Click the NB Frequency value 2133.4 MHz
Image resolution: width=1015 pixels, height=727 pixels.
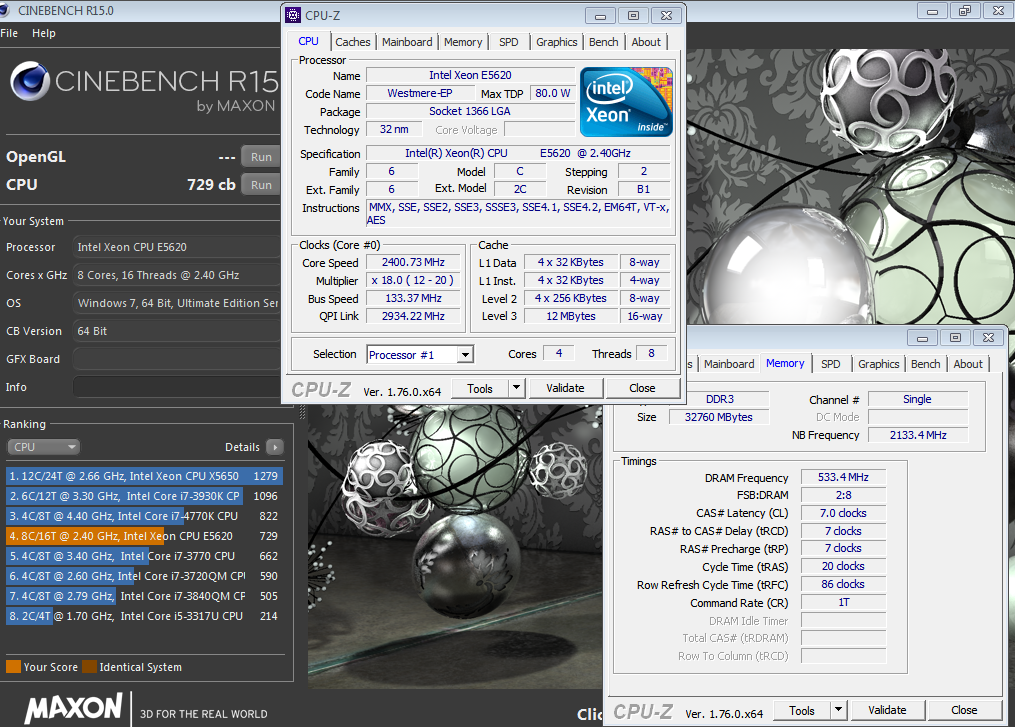(x=918, y=435)
